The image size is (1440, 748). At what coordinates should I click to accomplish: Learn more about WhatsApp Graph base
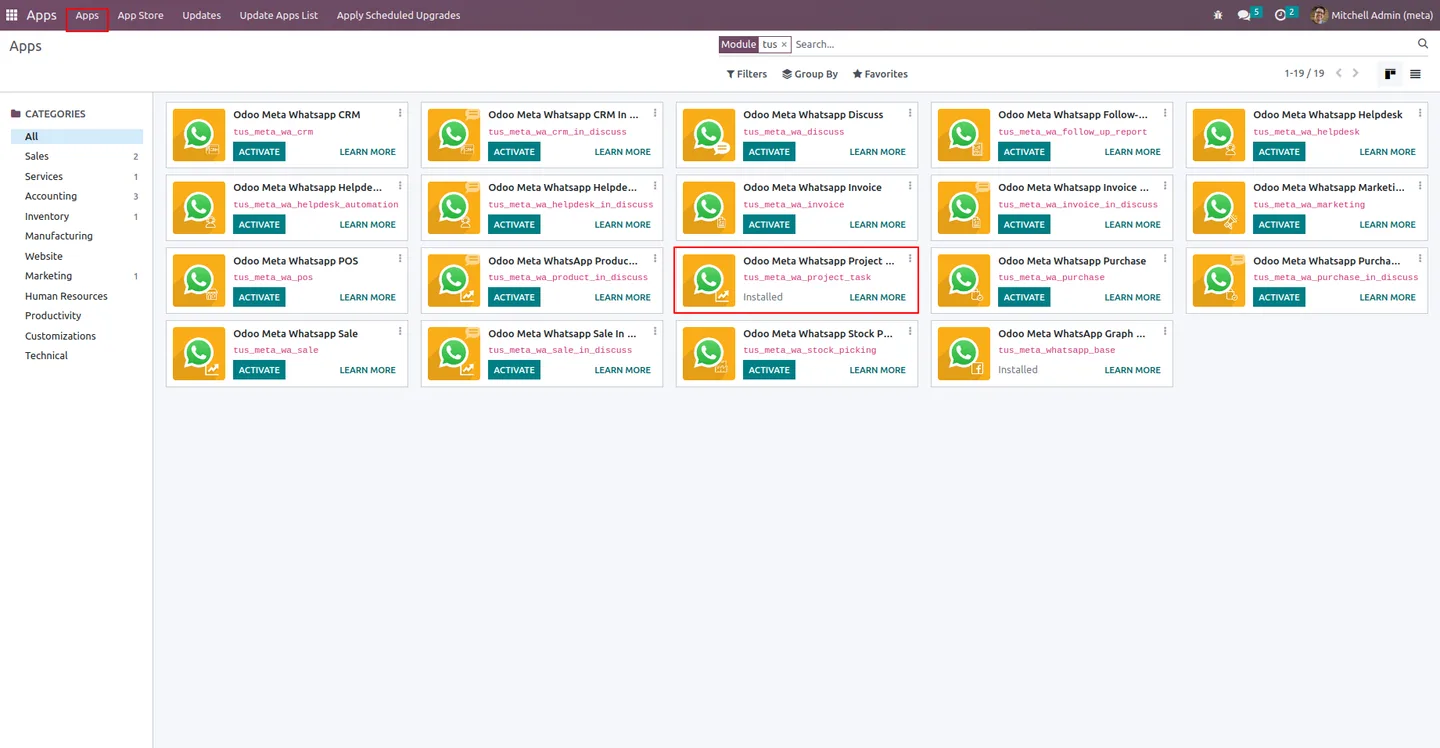point(1132,370)
